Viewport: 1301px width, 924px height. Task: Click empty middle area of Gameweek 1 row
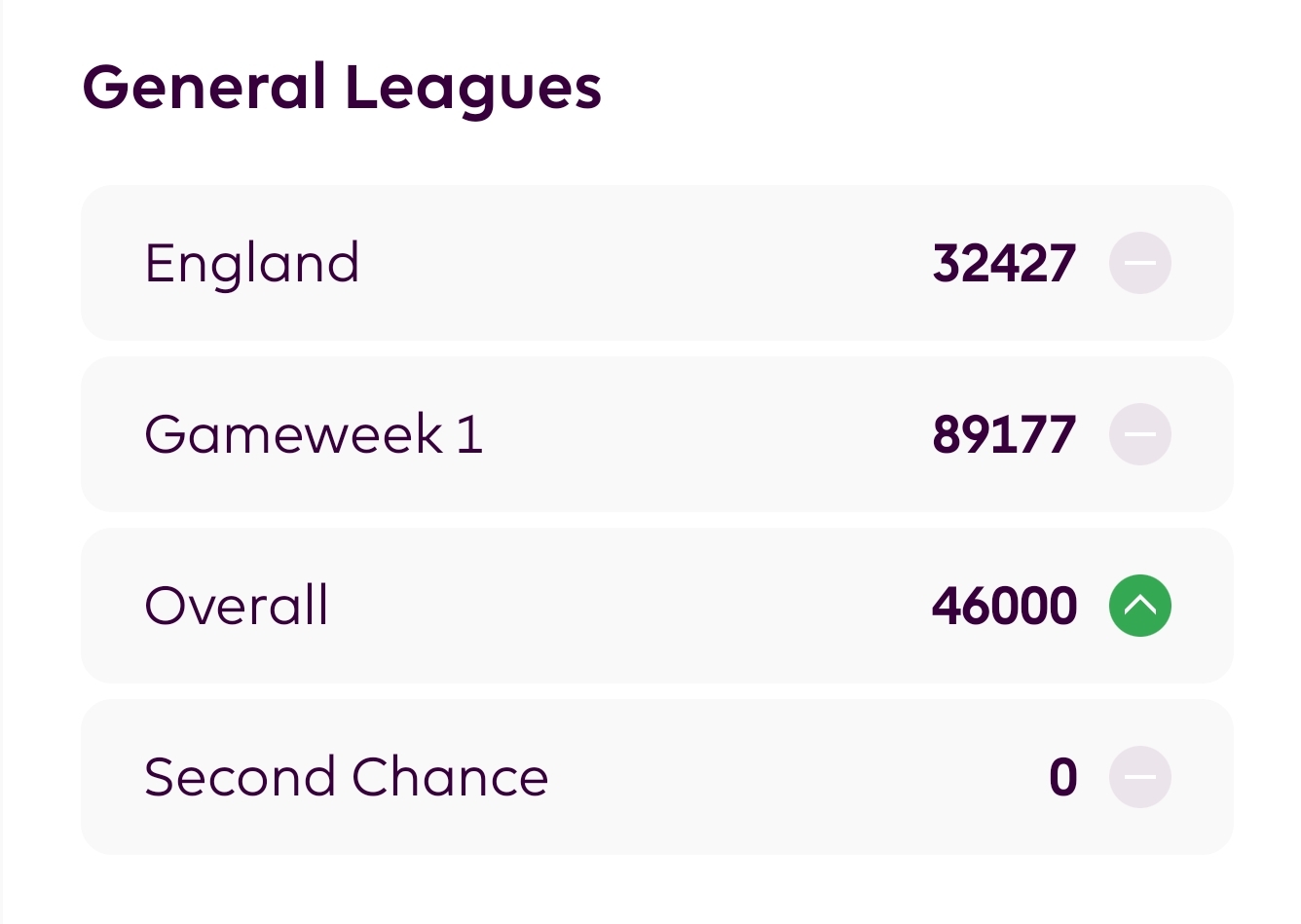click(701, 434)
